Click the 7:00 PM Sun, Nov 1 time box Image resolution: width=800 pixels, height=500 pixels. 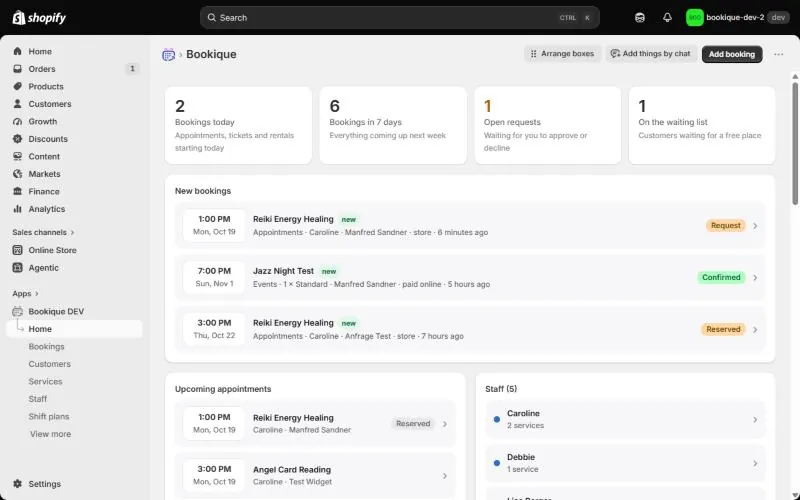pos(214,277)
